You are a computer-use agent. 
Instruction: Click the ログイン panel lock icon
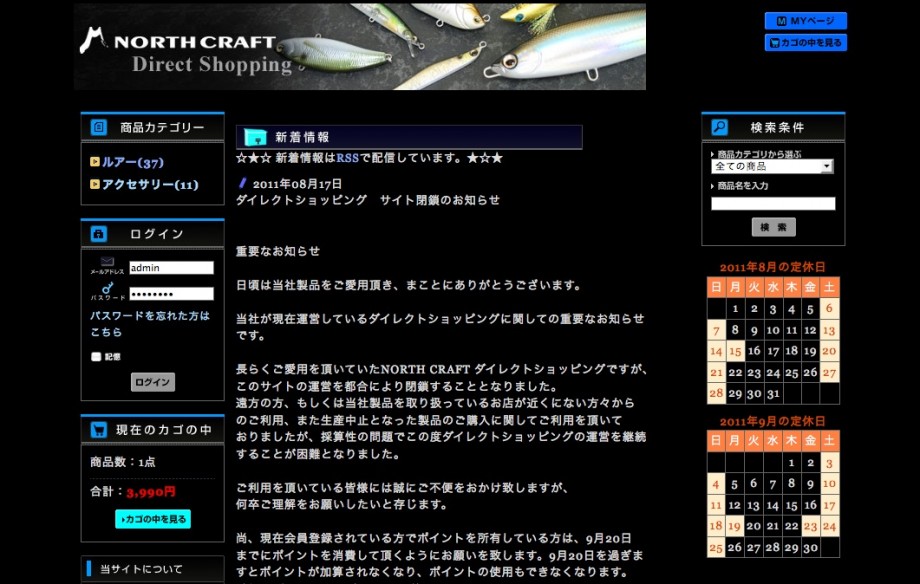click(99, 234)
